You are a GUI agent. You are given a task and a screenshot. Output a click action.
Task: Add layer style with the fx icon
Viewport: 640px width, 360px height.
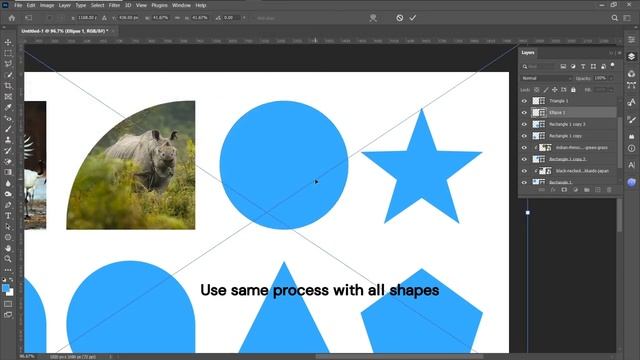[553, 190]
